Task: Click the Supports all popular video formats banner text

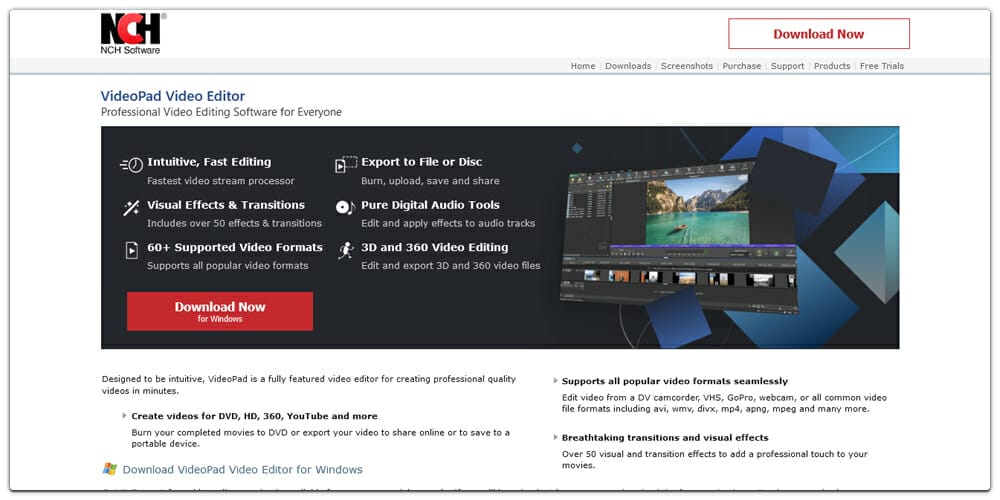Action: coord(228,265)
